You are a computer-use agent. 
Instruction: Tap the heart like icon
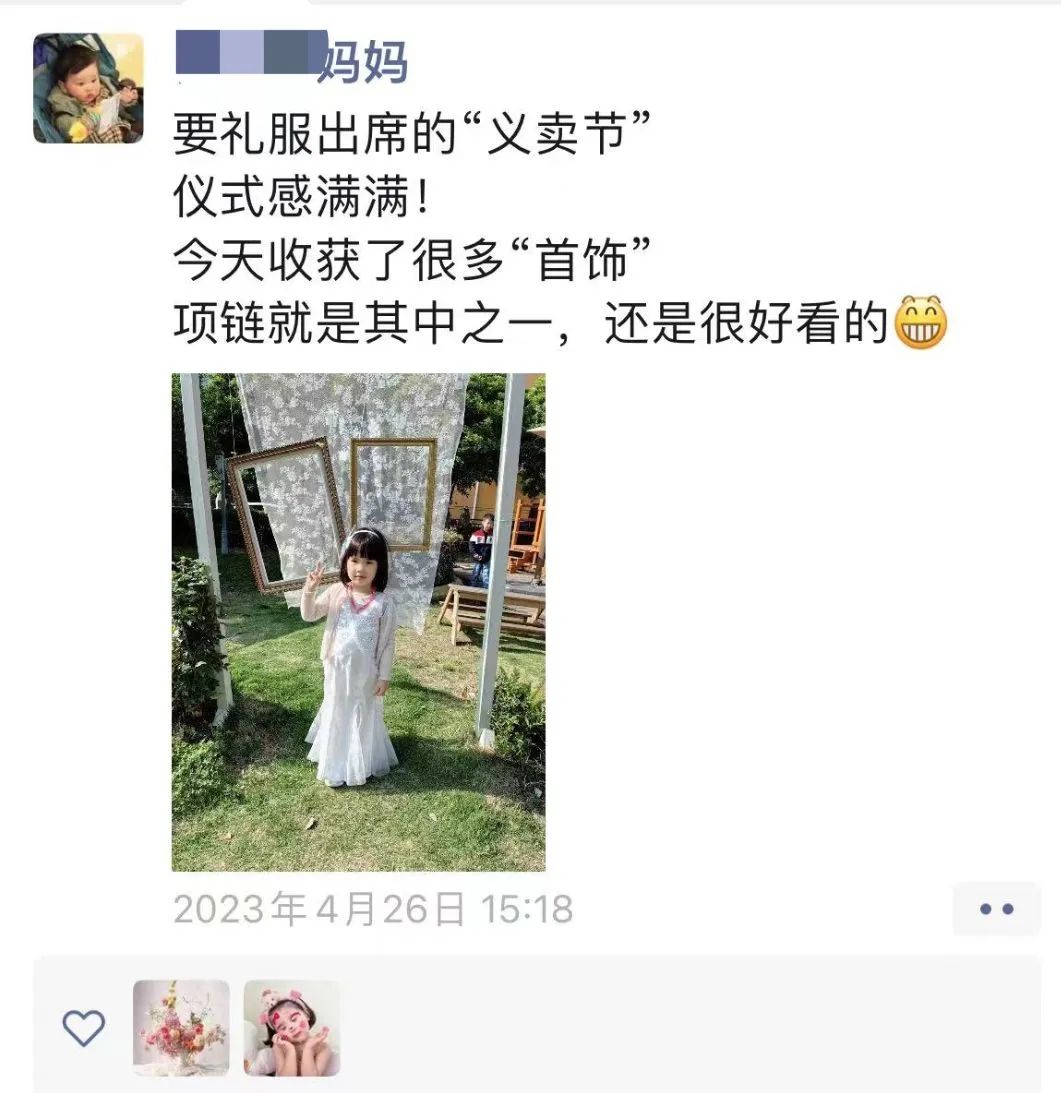tap(83, 1028)
